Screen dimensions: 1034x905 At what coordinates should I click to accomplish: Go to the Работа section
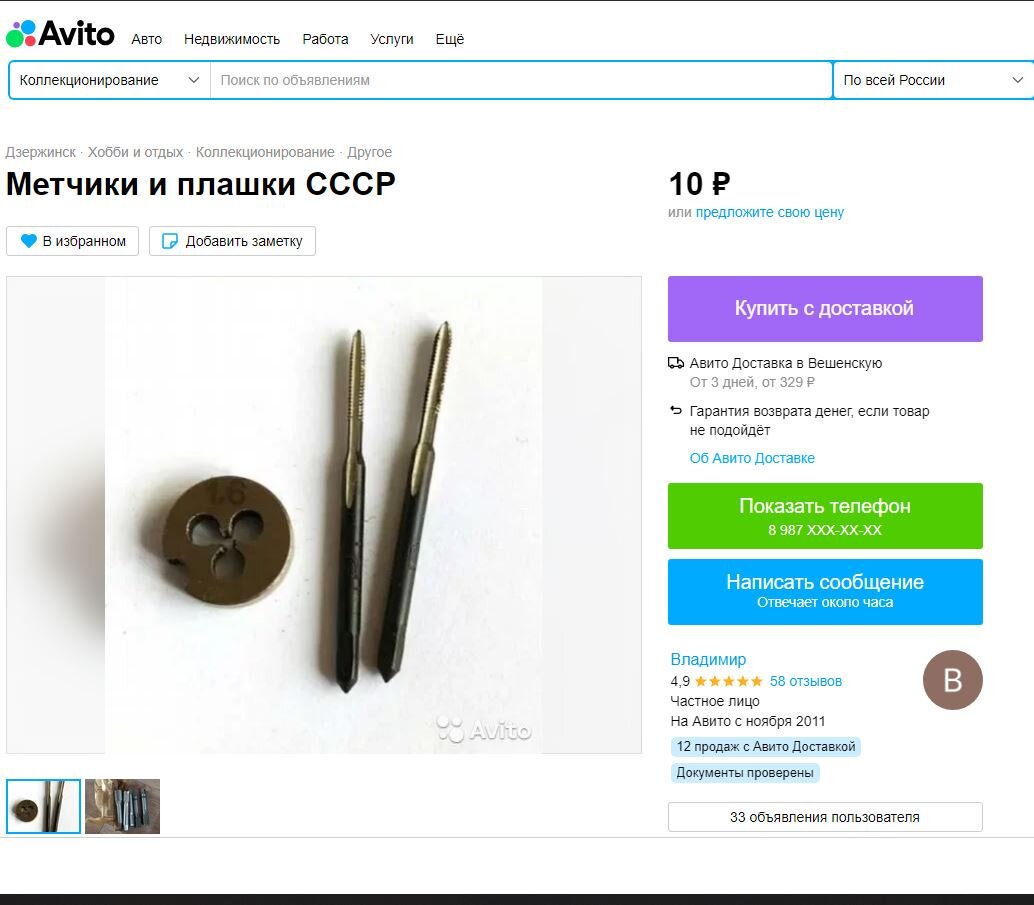[x=325, y=40]
